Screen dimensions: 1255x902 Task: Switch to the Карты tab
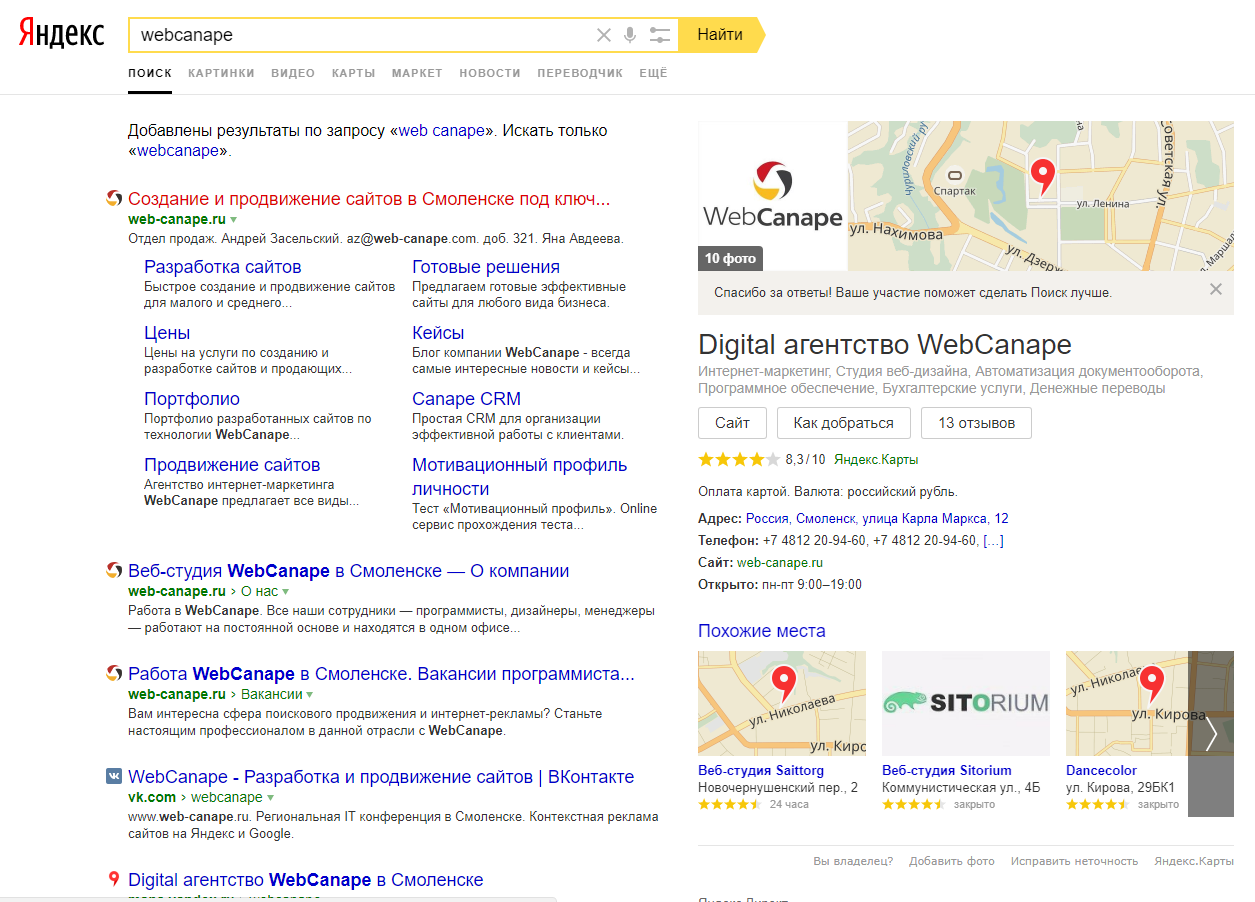[354, 73]
